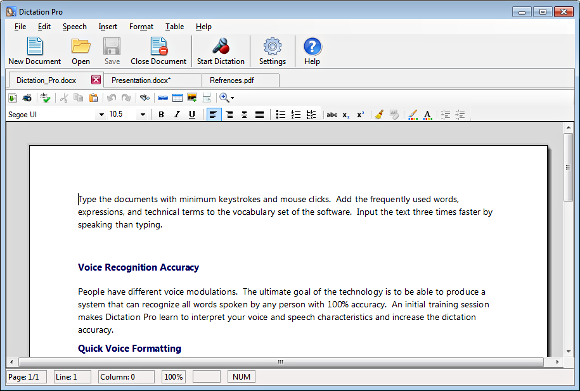The image size is (580, 391).
Task: Switch to the Presentation.docx tab
Action: pos(153,80)
